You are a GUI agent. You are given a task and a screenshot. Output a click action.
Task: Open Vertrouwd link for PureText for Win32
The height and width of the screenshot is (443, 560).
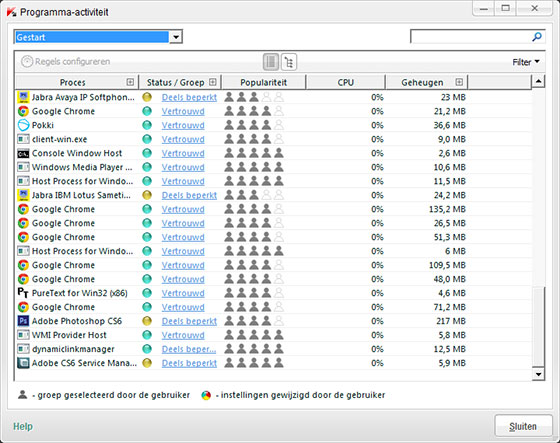coord(183,293)
